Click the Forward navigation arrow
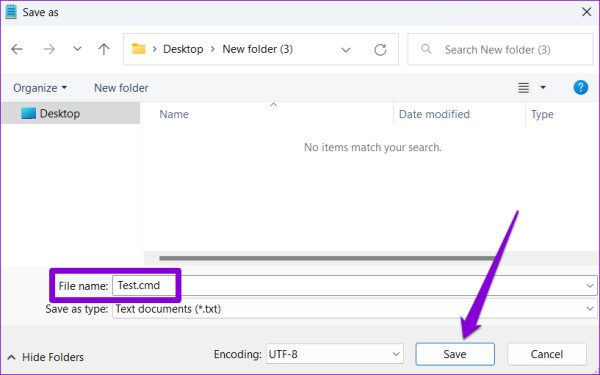The image size is (600, 375). pyautogui.click(x=49, y=49)
